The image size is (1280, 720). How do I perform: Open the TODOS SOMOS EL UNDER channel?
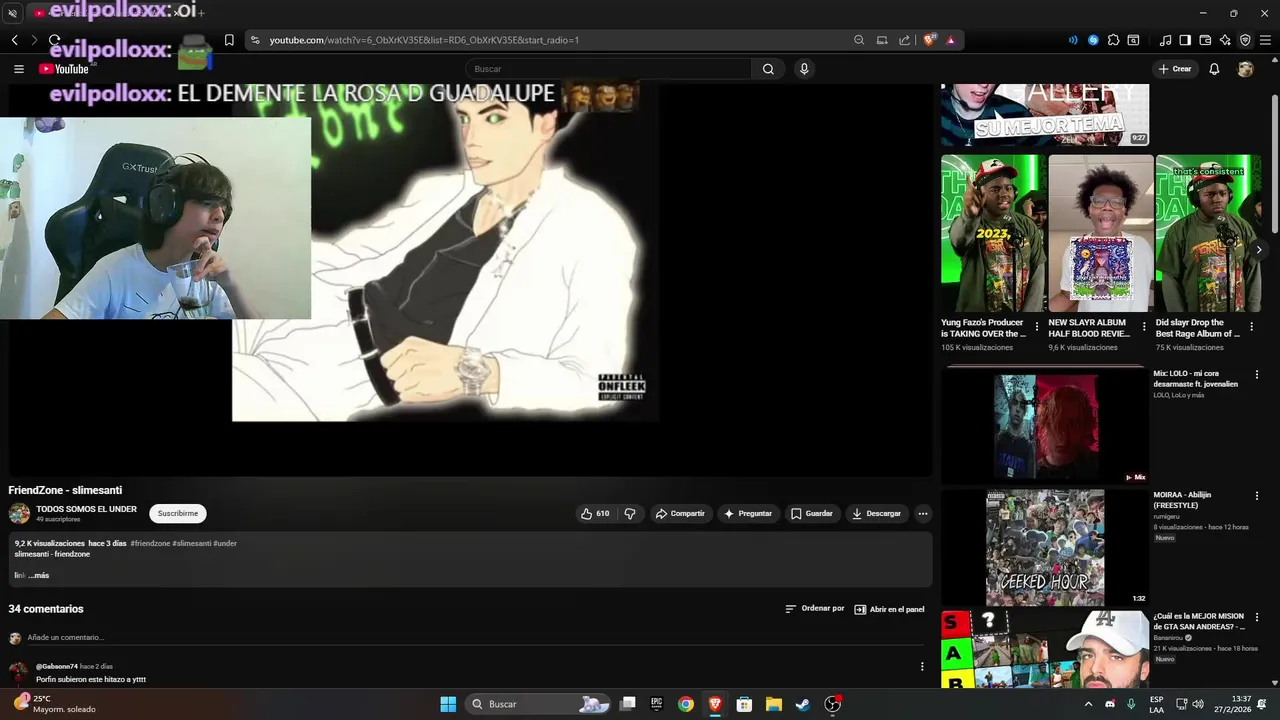[x=86, y=509]
